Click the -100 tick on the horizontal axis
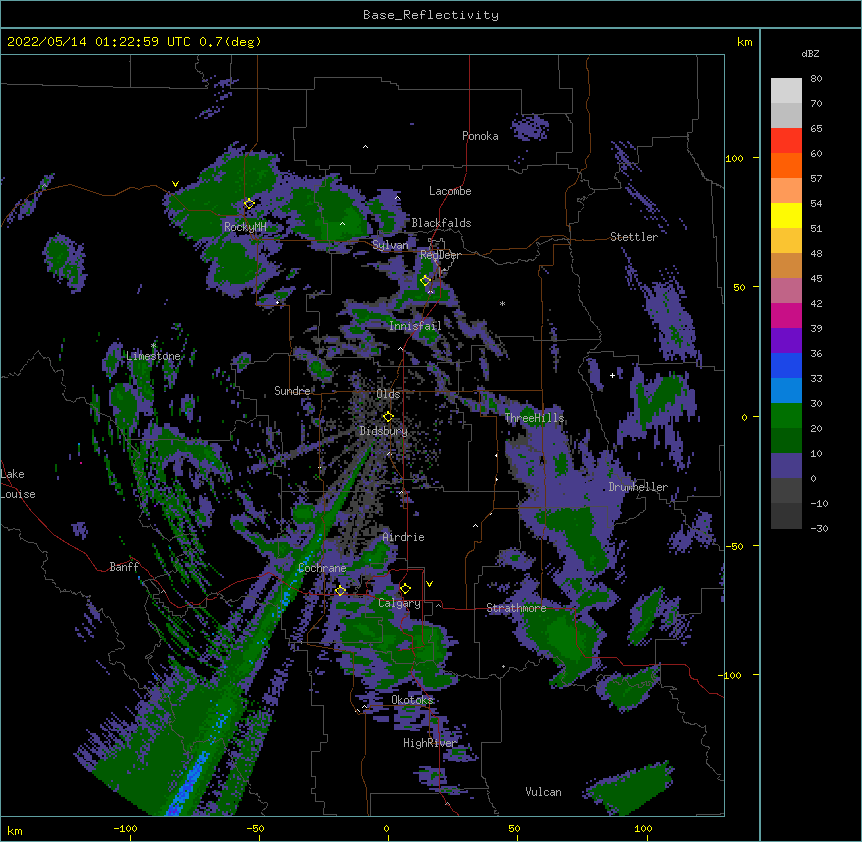 125,828
